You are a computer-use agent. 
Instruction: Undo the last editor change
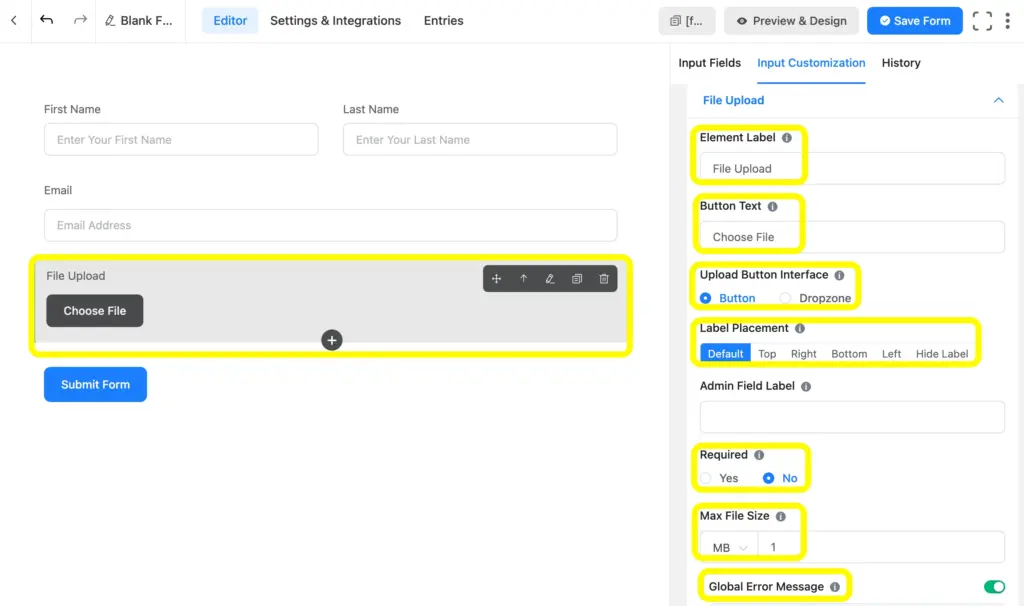click(x=46, y=20)
